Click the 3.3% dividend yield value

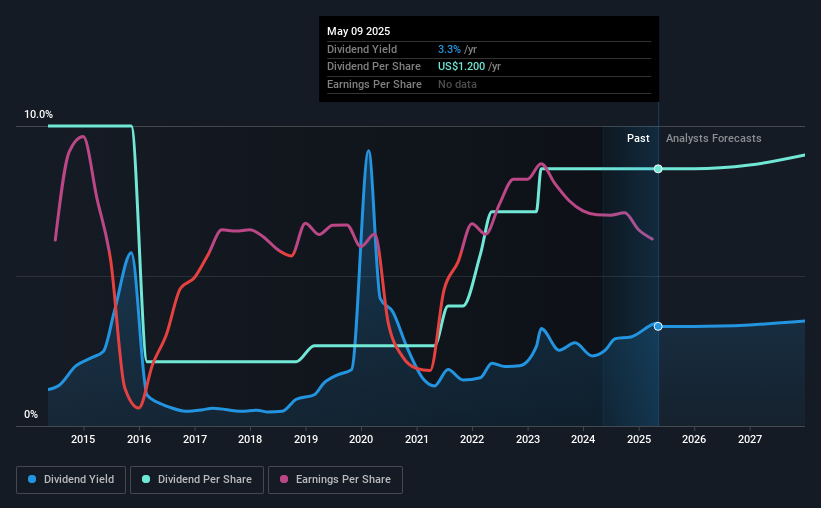(449, 49)
